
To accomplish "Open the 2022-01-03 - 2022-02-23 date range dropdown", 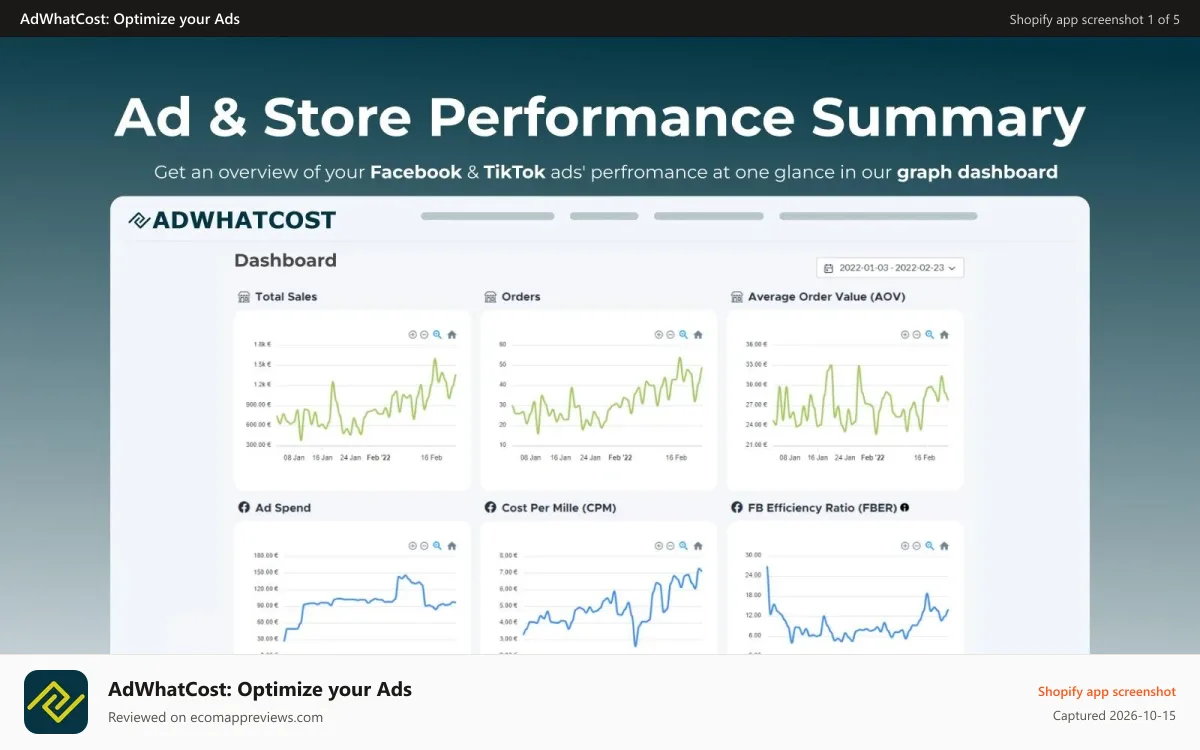I will [890, 268].
